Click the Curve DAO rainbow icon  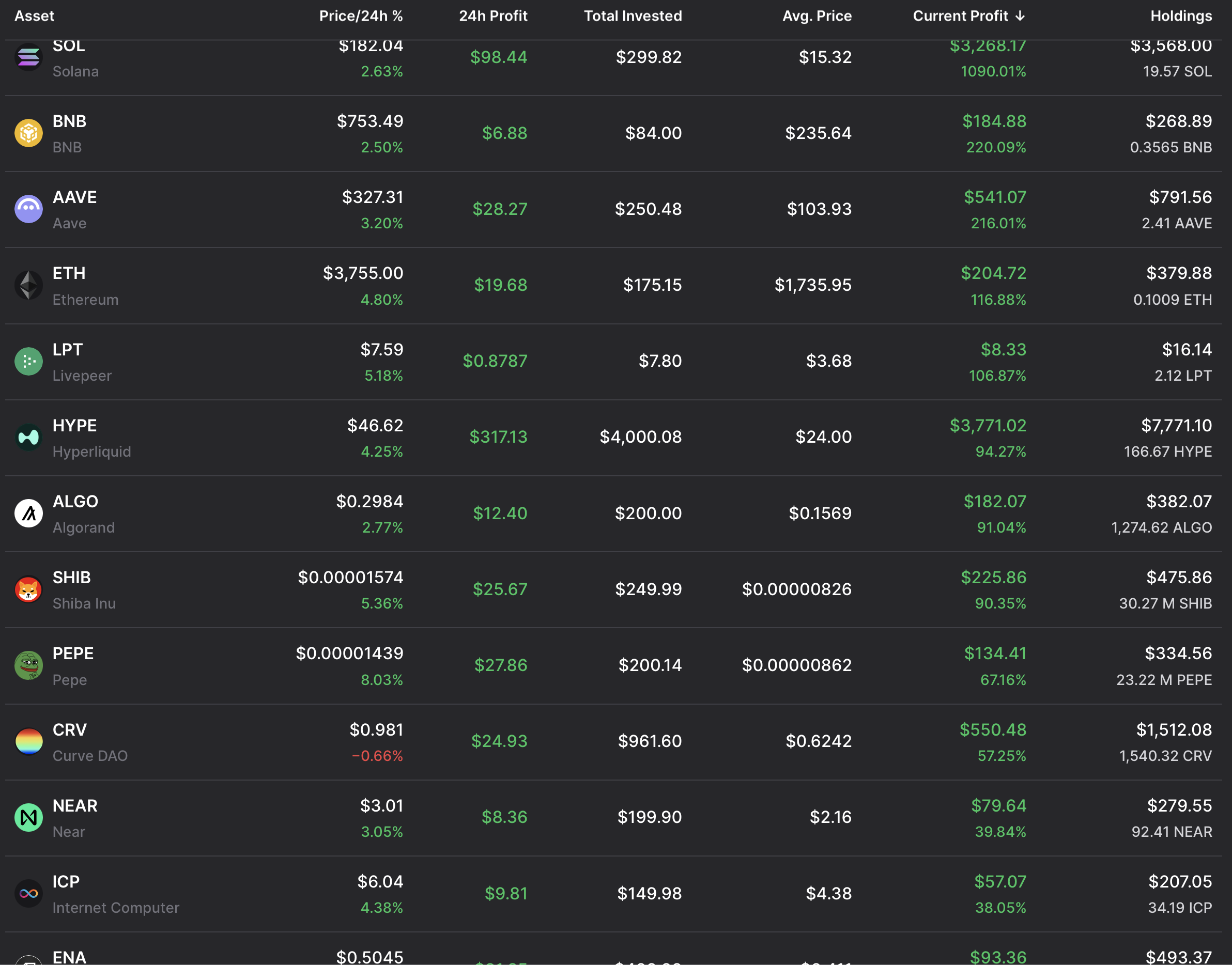[x=28, y=741]
